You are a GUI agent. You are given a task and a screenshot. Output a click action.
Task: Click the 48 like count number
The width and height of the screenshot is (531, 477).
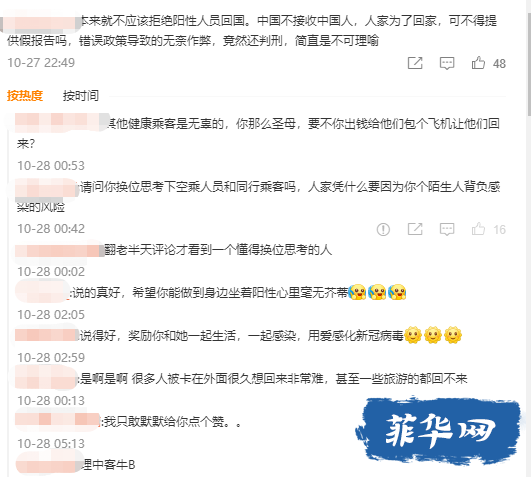(x=499, y=64)
